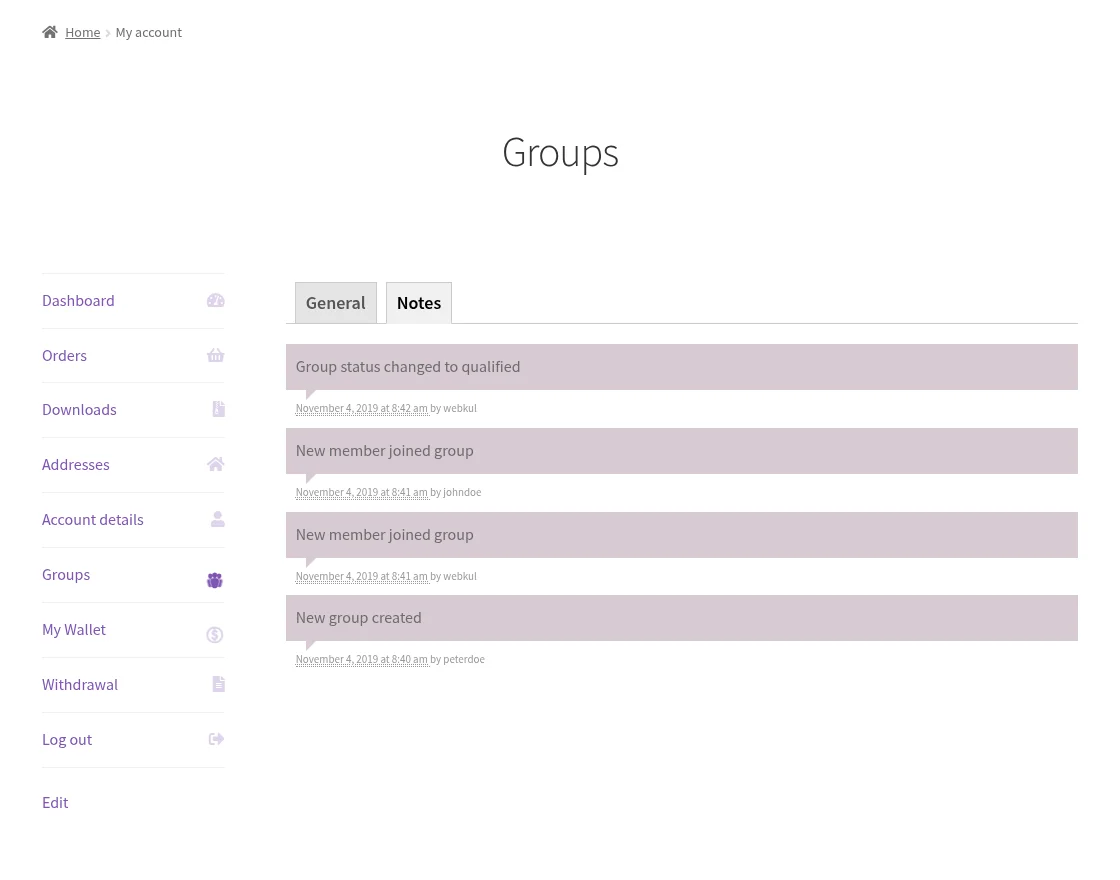Open the Home breadcrumb link
1120x880 pixels.
pos(83,32)
